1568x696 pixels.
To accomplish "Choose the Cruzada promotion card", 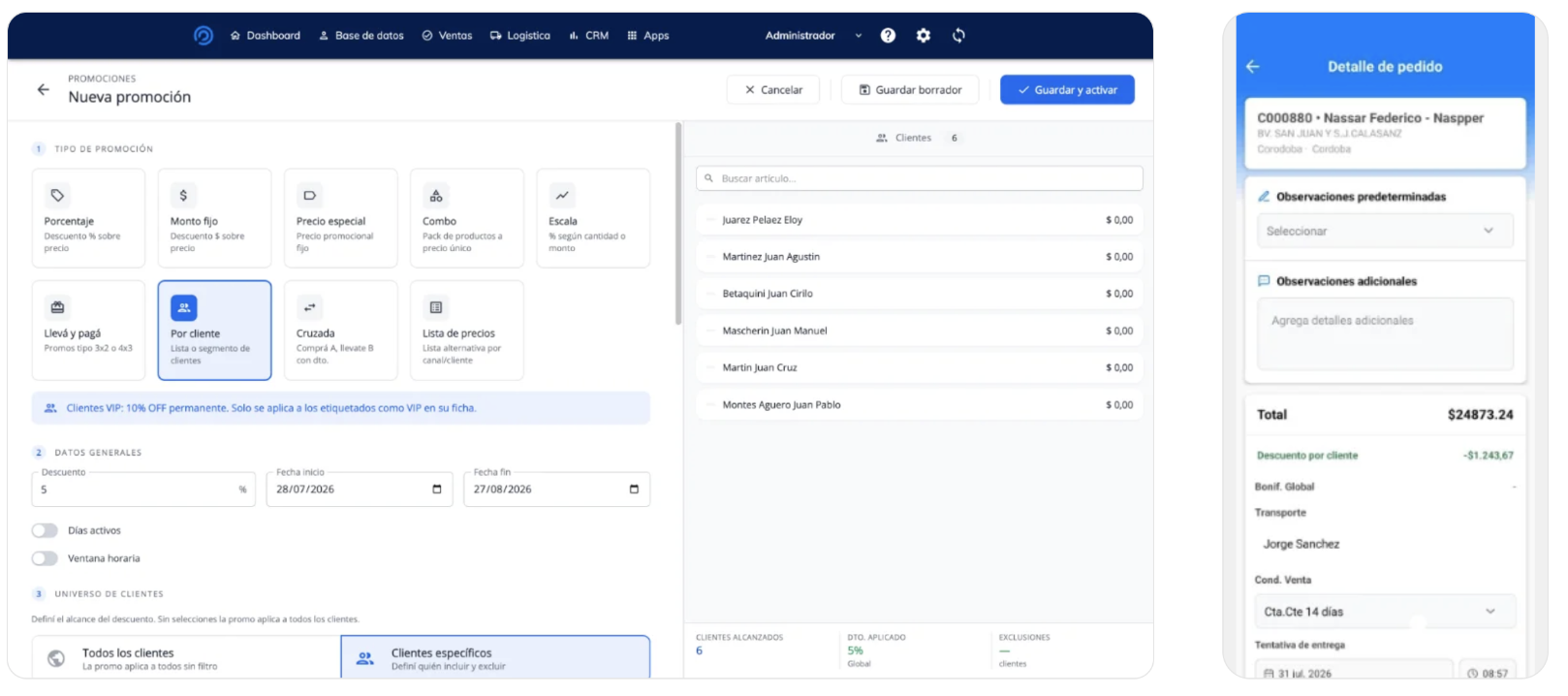I will click(340, 331).
